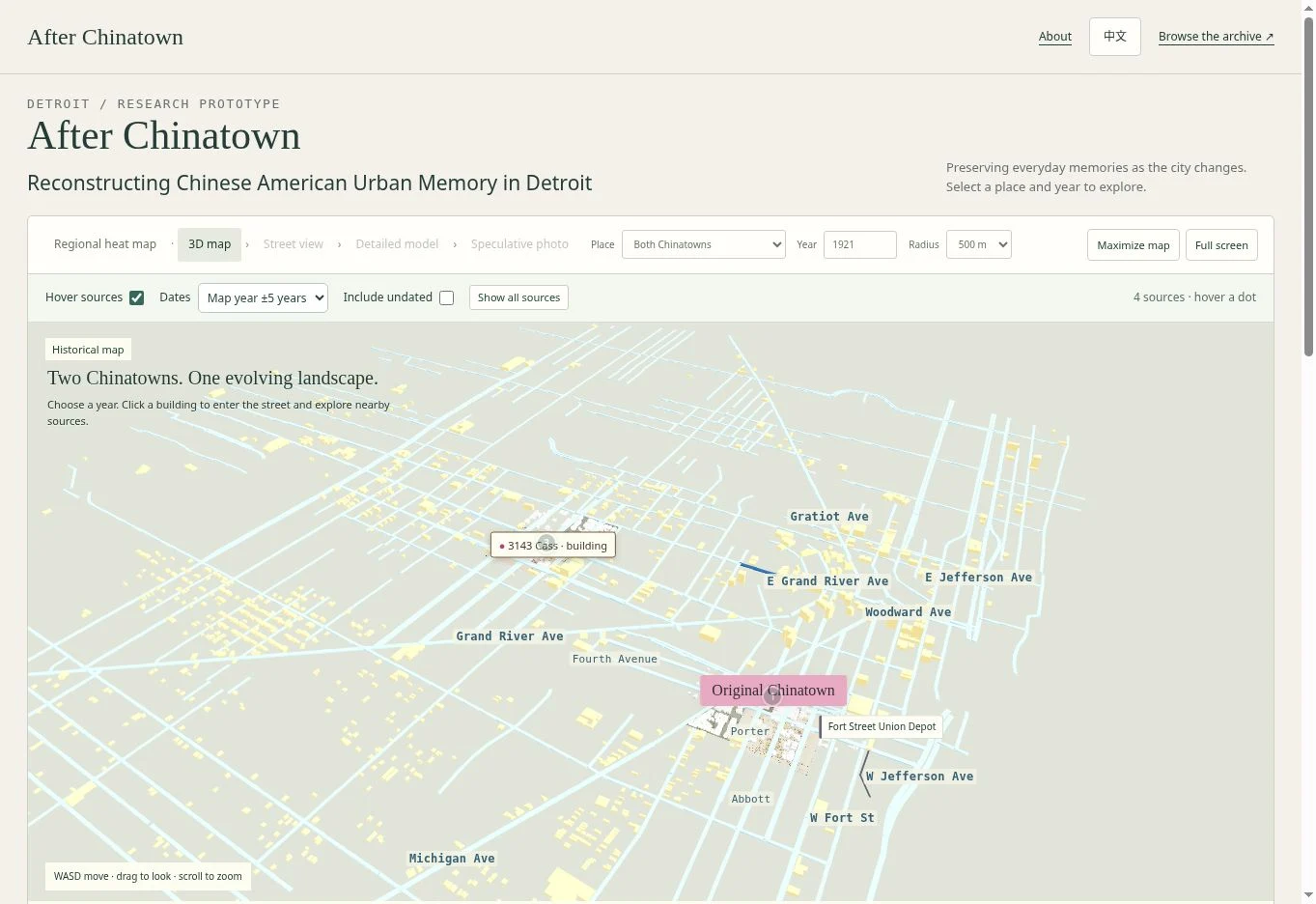
Task: Click the Woodward Ave street label
Action: click(x=909, y=612)
